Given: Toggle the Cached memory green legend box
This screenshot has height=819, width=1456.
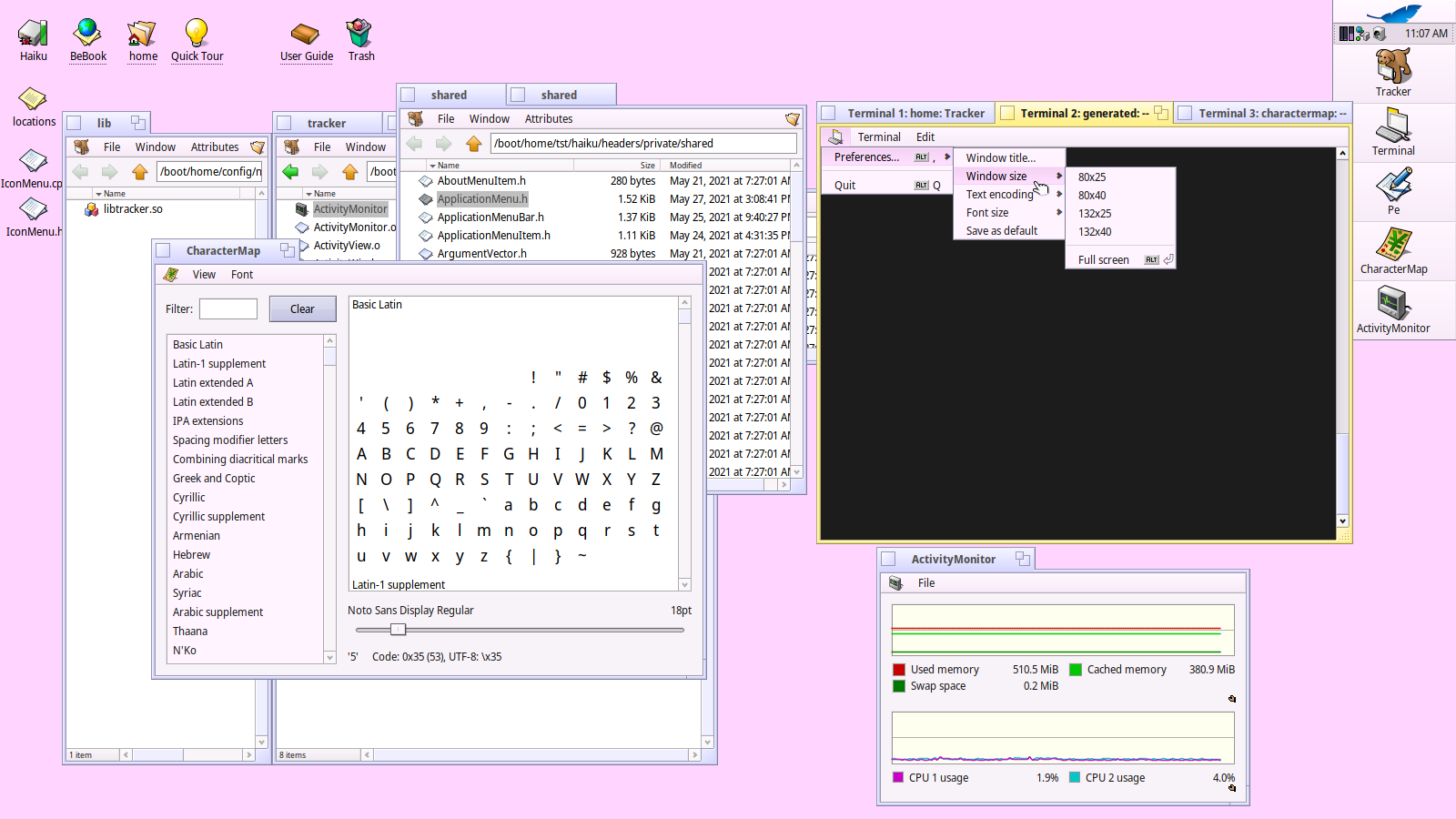Looking at the screenshot, I should click(x=1076, y=670).
